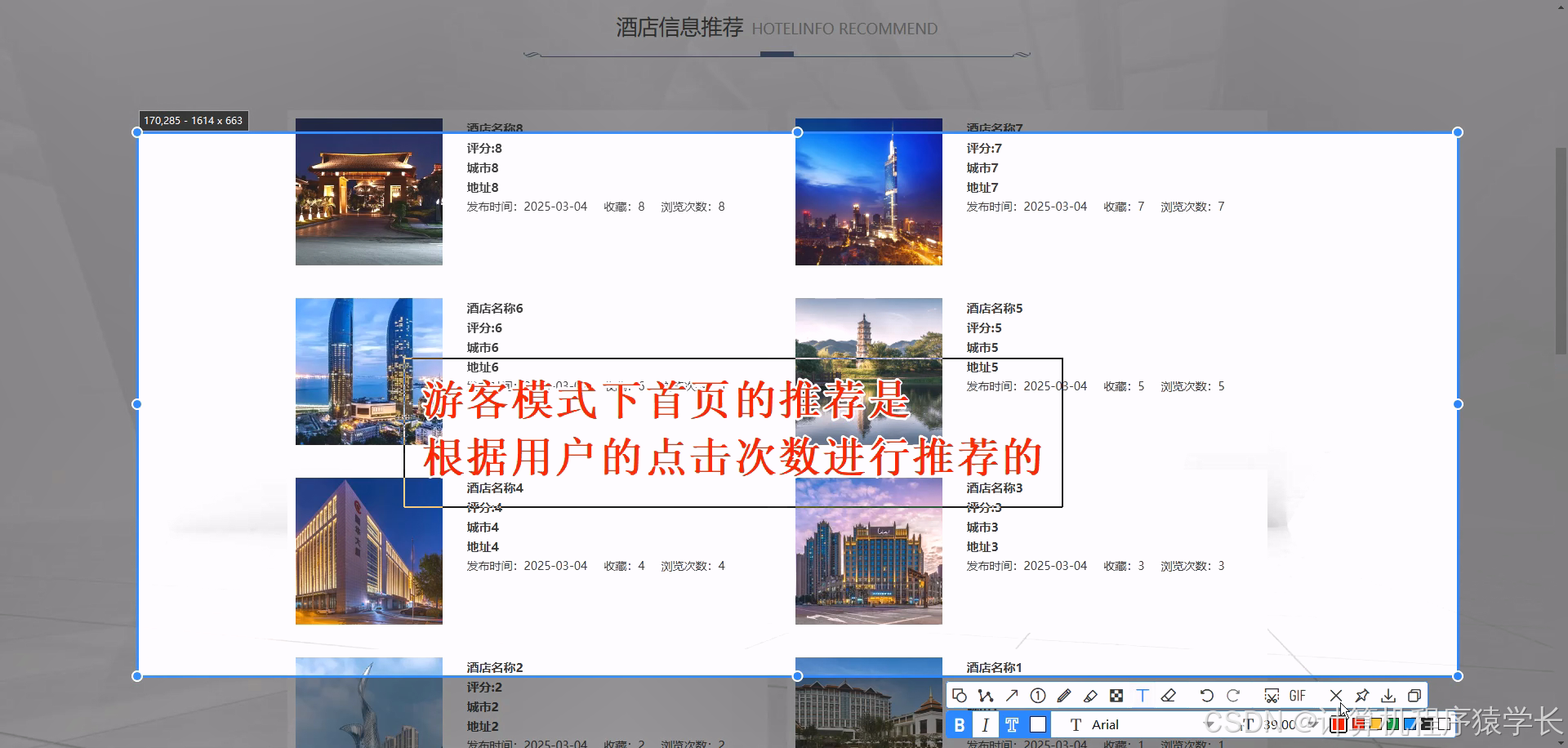Click the hotel 1 resort photo

[869, 702]
